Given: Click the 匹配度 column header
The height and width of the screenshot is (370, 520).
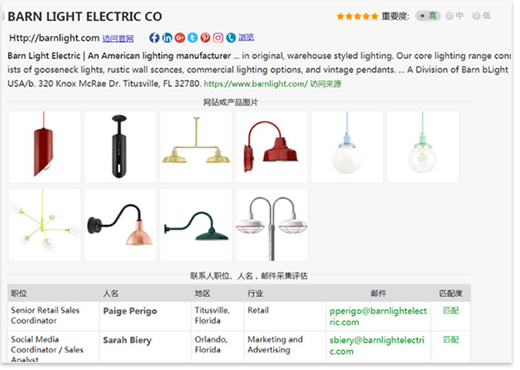Looking at the screenshot, I should point(451,293).
